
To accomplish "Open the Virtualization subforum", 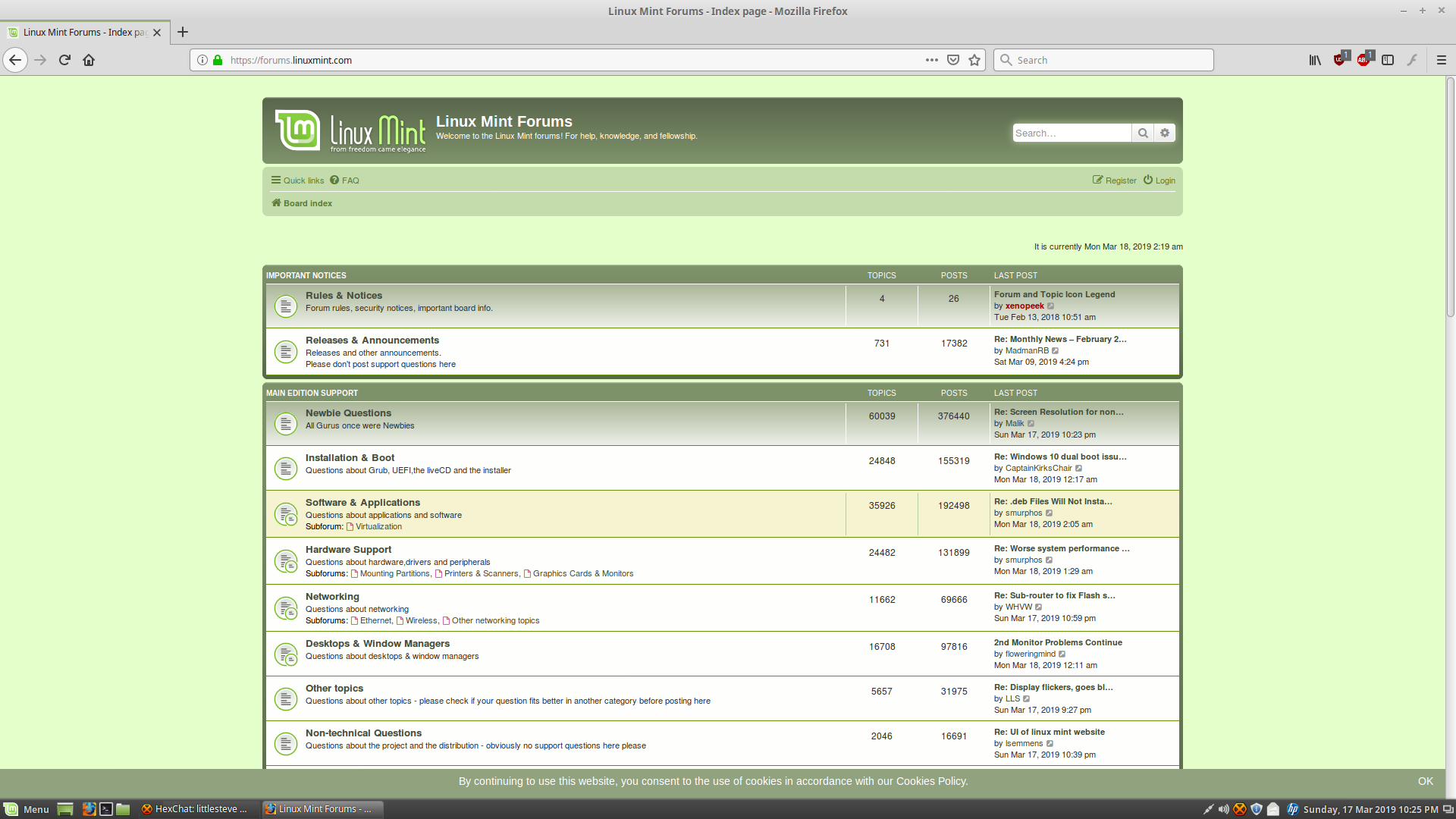I will tap(378, 527).
